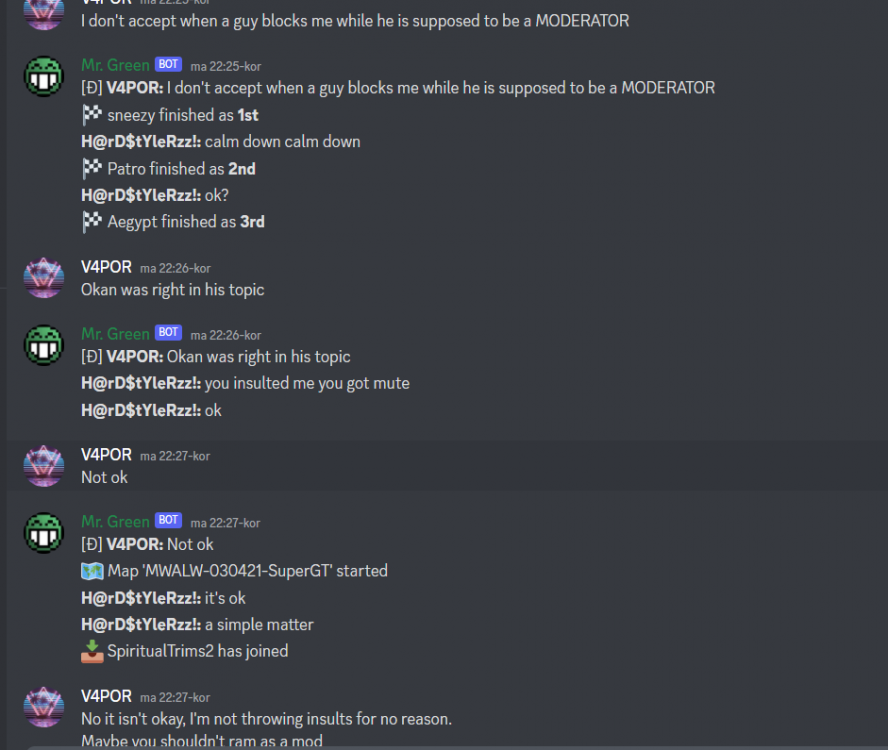Click the map emoji before 'MWALW-030421-SuperGT'
This screenshot has width=888, height=750.
coord(92,571)
